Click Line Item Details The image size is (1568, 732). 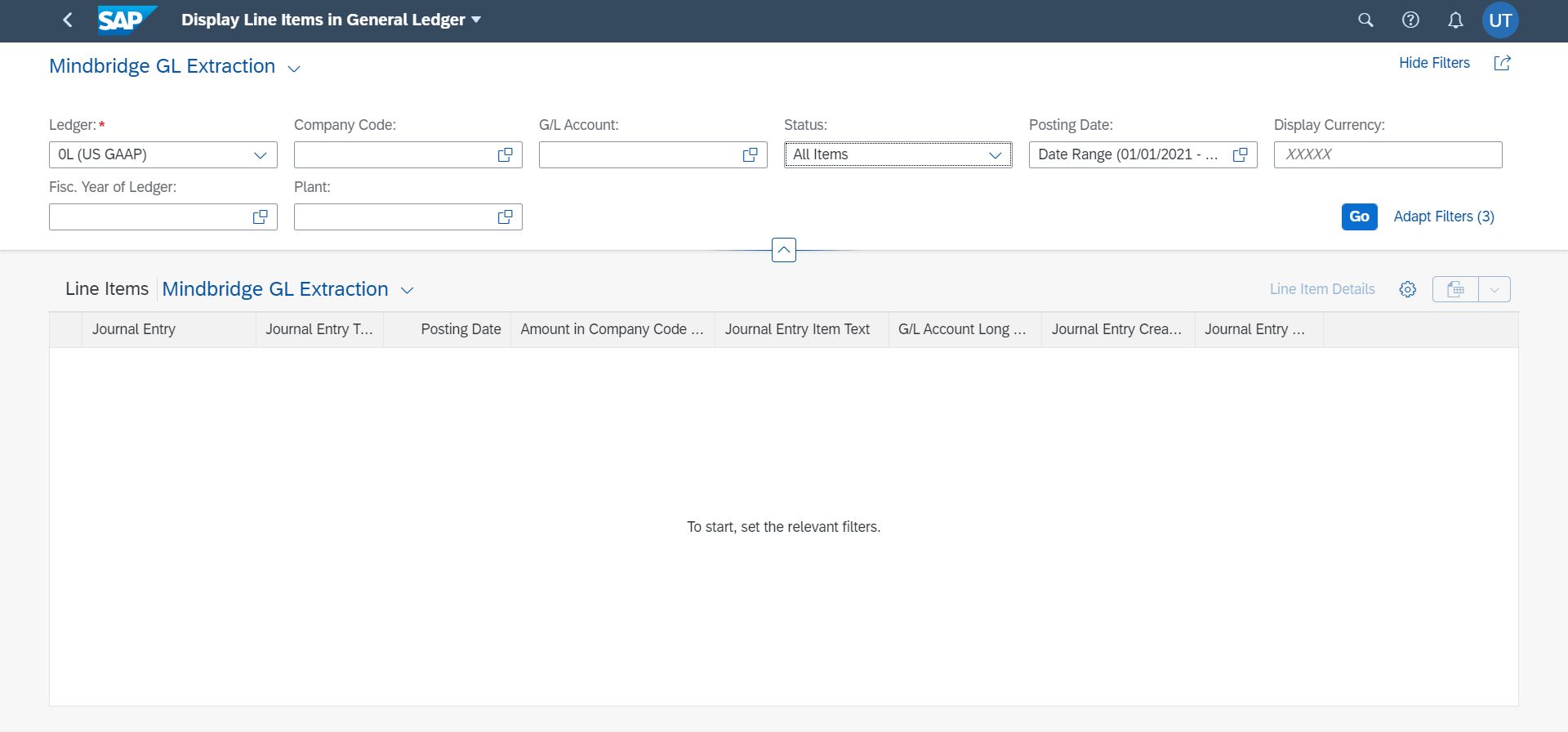point(1322,289)
